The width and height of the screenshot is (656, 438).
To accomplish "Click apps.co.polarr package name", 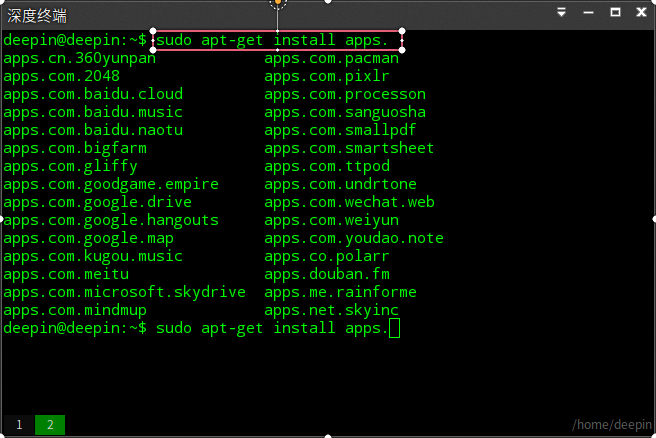I will (327, 256).
